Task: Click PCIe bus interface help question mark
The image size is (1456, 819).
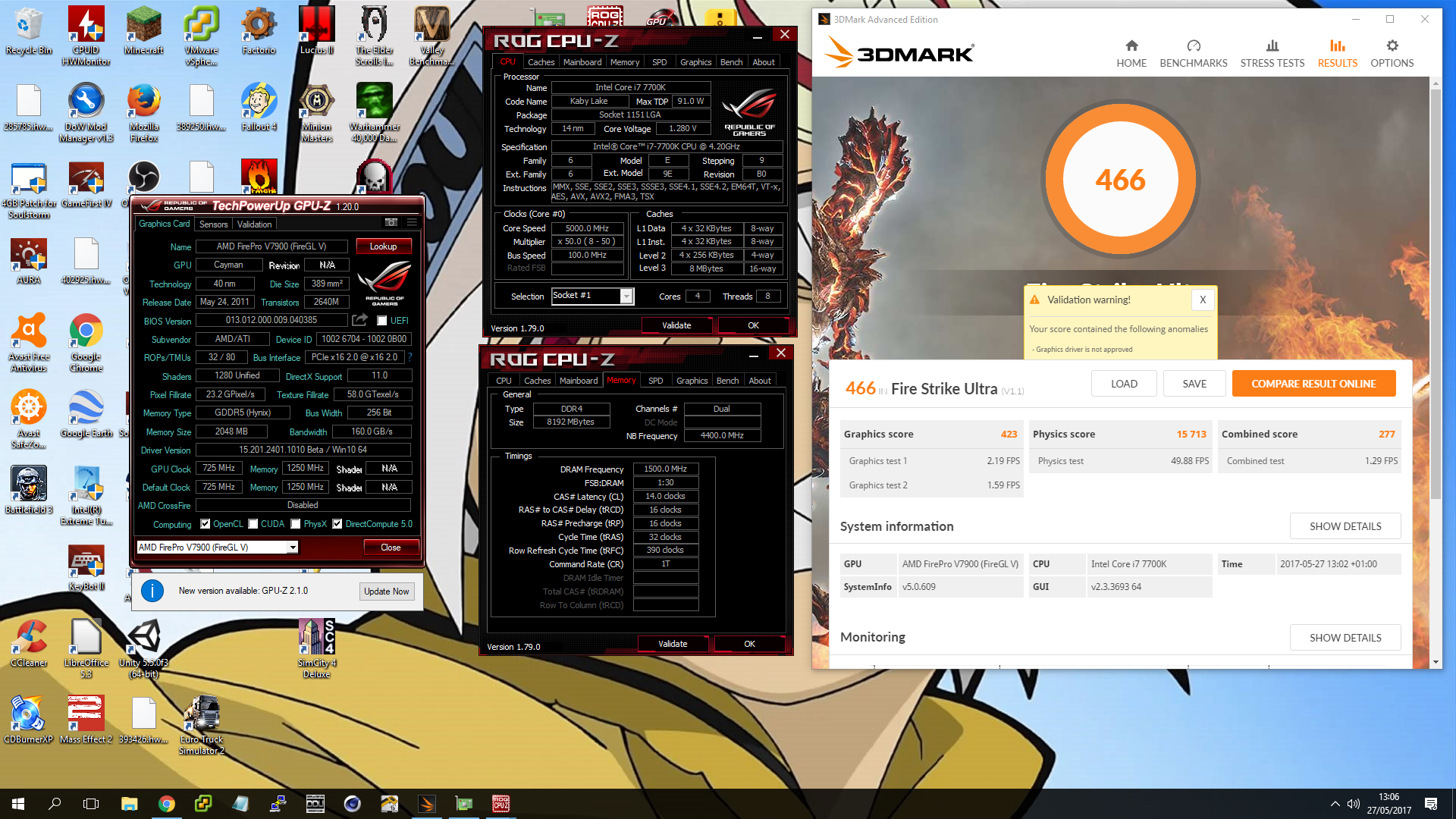Action: [410, 356]
